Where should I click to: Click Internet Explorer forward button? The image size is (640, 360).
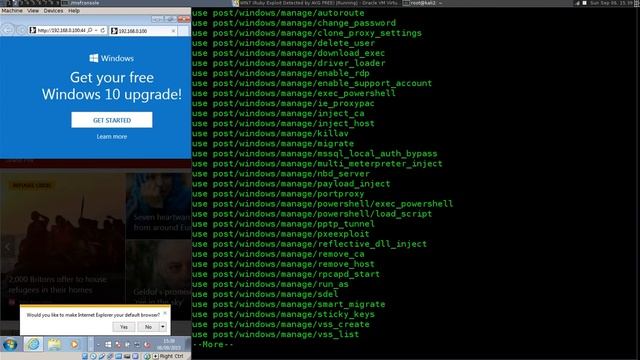coord(21,30)
